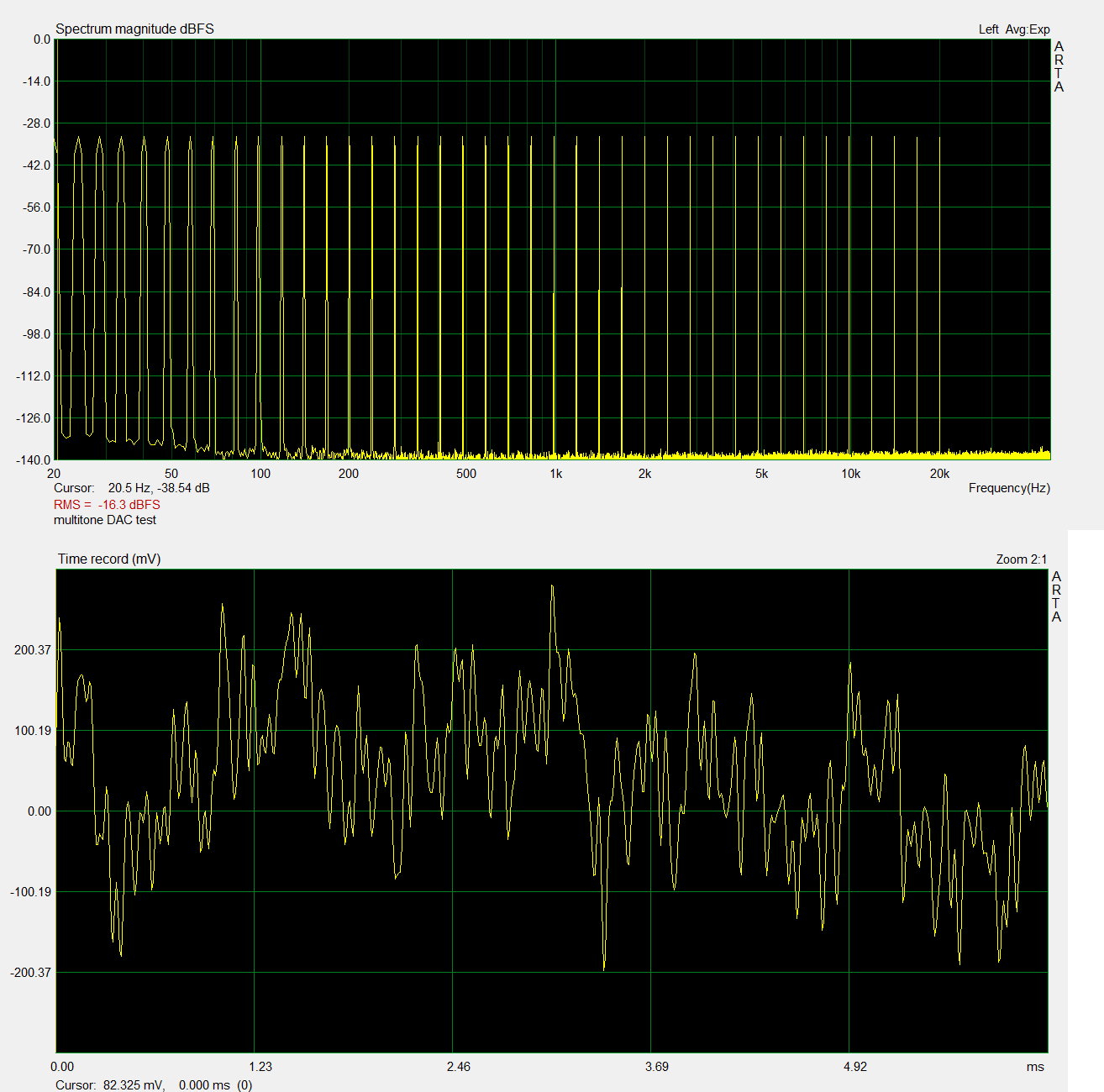Click the -100.19 mV axis label

(31, 892)
